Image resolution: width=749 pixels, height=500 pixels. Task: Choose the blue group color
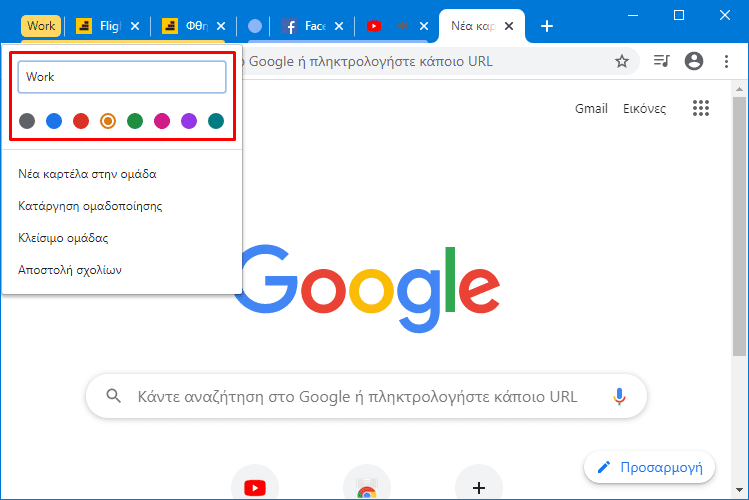tap(54, 121)
